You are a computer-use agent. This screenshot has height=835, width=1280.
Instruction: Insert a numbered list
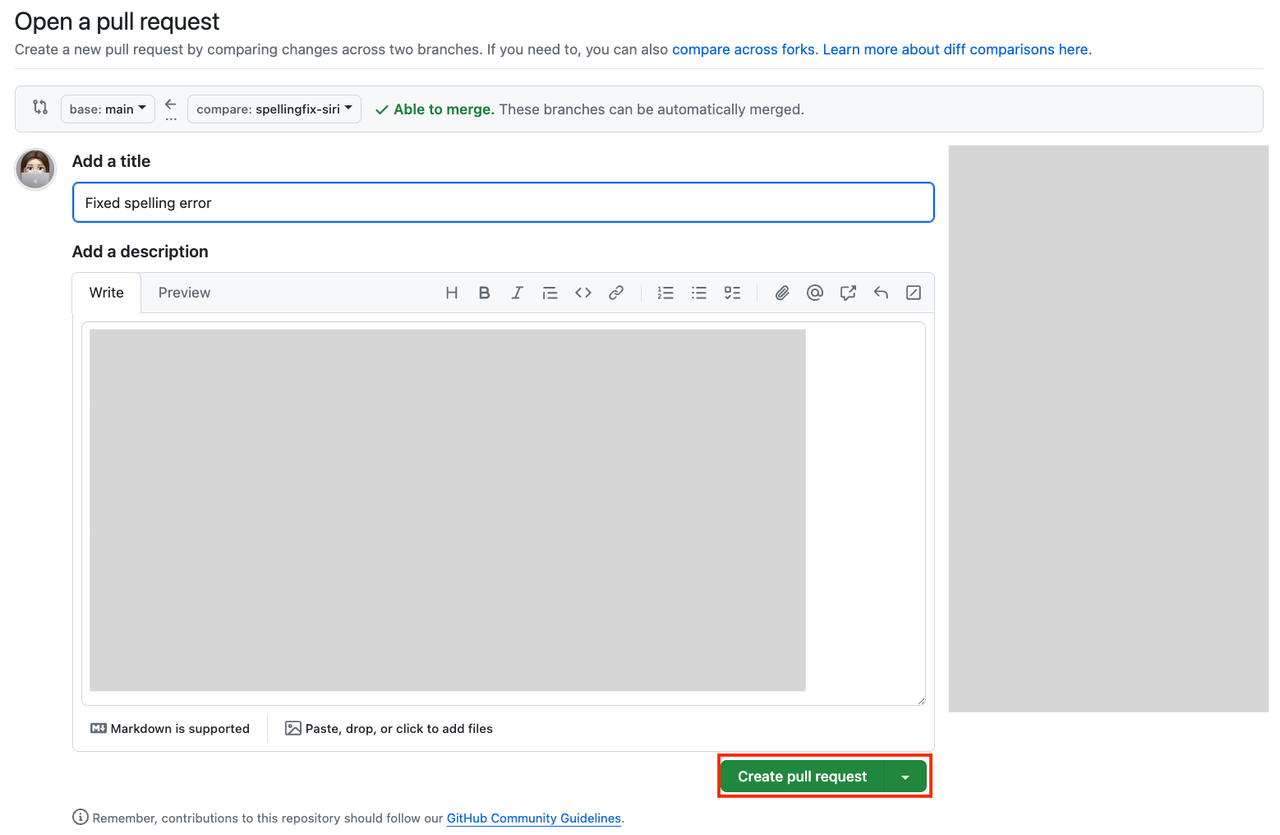coord(665,293)
